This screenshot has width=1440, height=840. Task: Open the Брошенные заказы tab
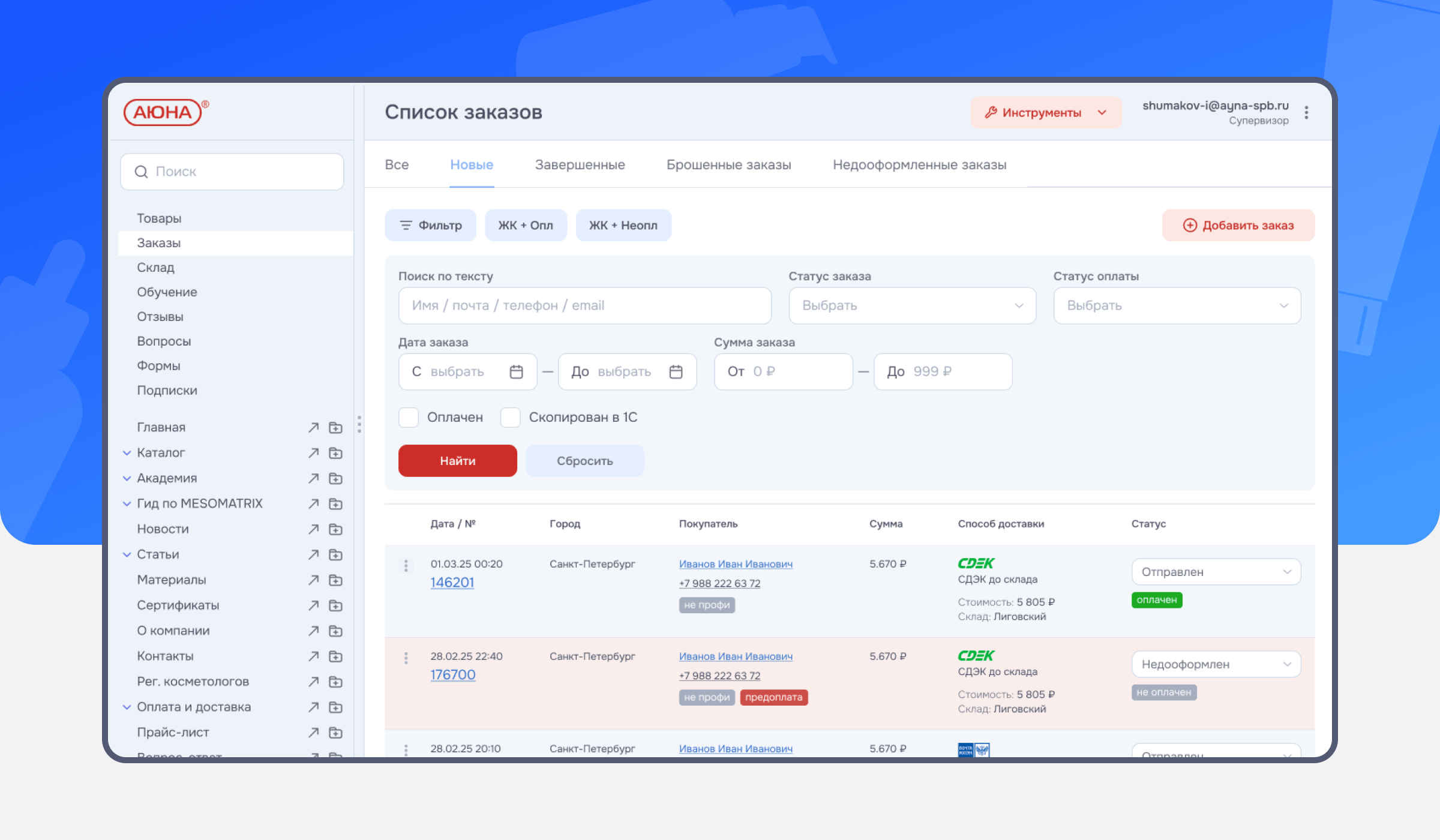pos(728,165)
